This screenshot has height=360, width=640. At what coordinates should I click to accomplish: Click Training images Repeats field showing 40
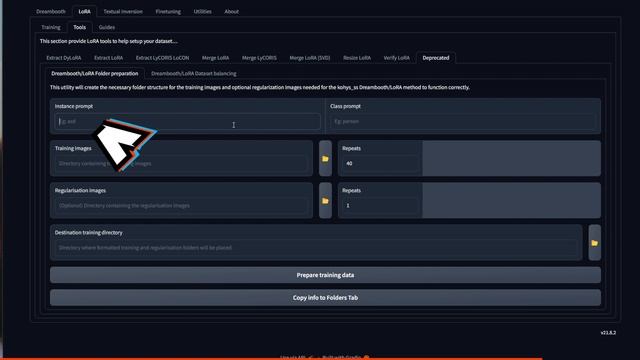[380, 163]
